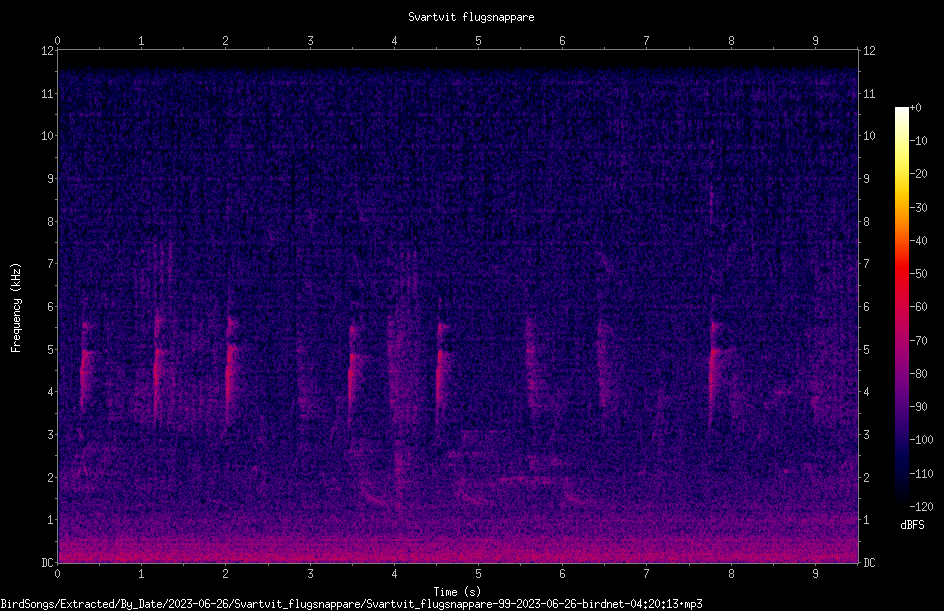Image resolution: width=944 pixels, height=611 pixels.
Task: Select '5' on the upper time axis
Action: click(x=479, y=41)
